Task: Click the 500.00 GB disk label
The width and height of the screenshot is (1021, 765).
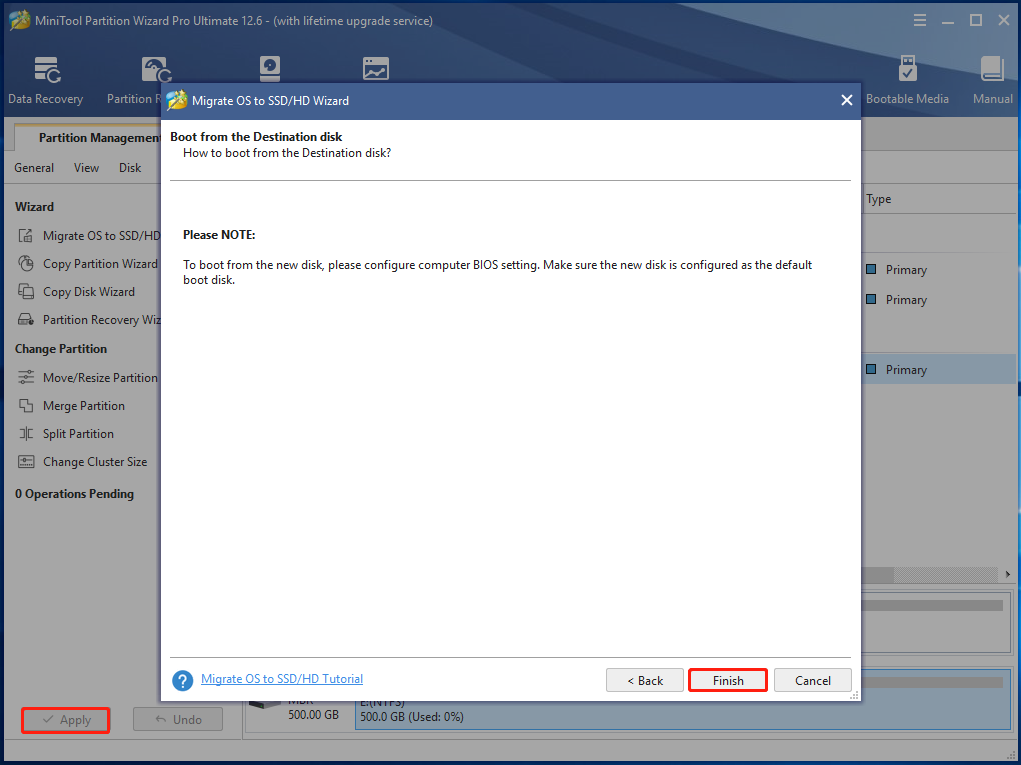Action: 313,715
